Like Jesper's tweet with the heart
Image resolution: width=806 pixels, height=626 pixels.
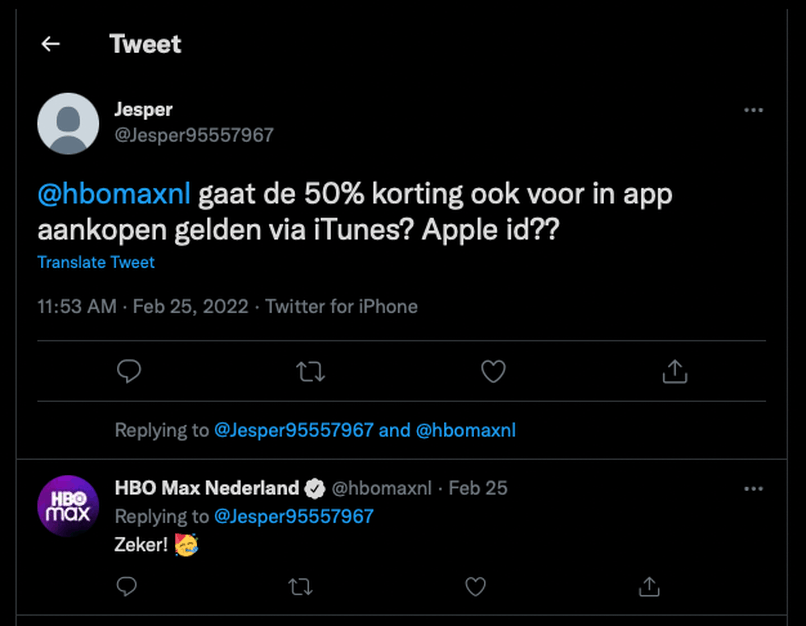[x=493, y=372]
